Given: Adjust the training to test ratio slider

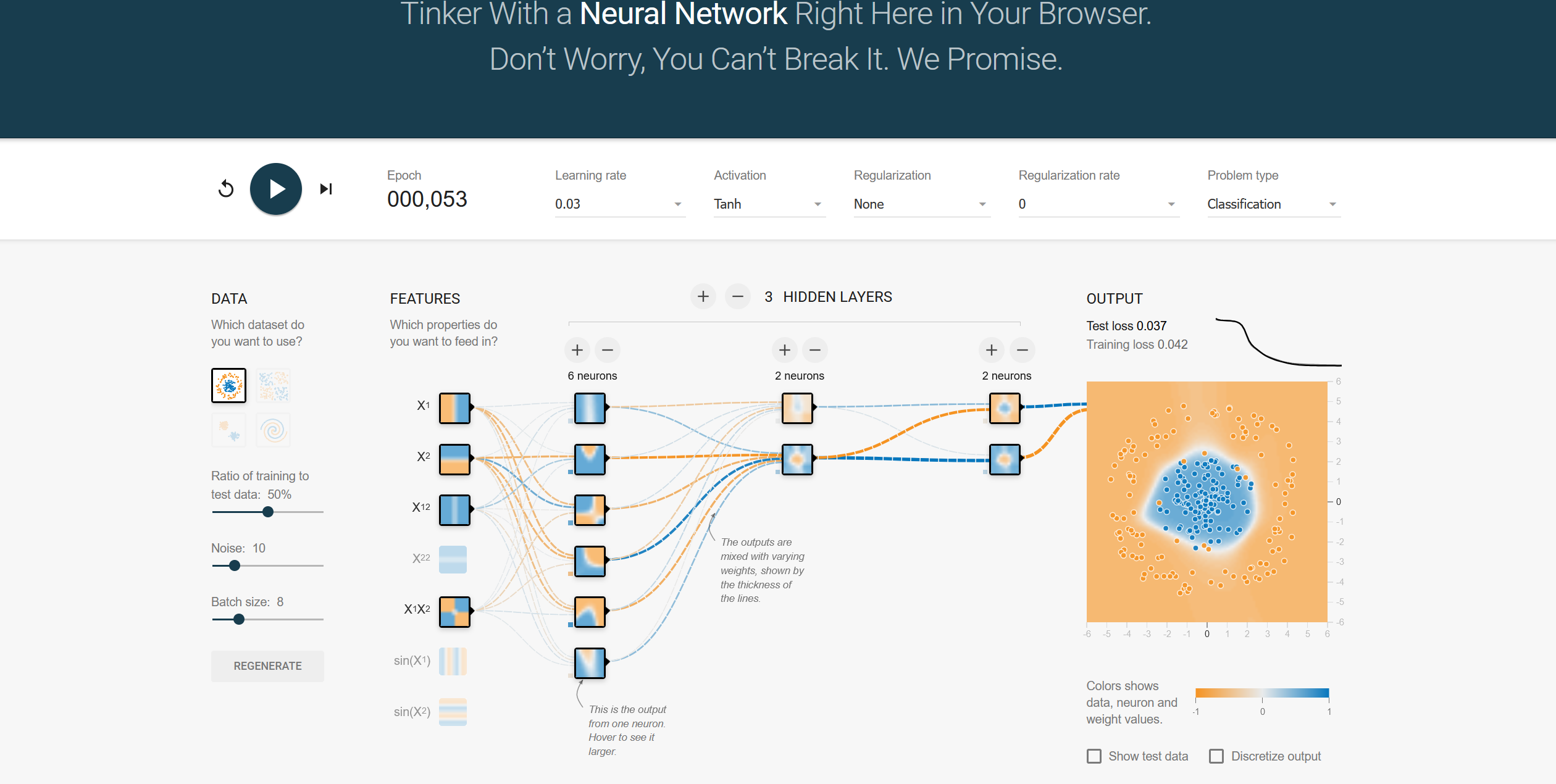Looking at the screenshot, I should click(267, 512).
